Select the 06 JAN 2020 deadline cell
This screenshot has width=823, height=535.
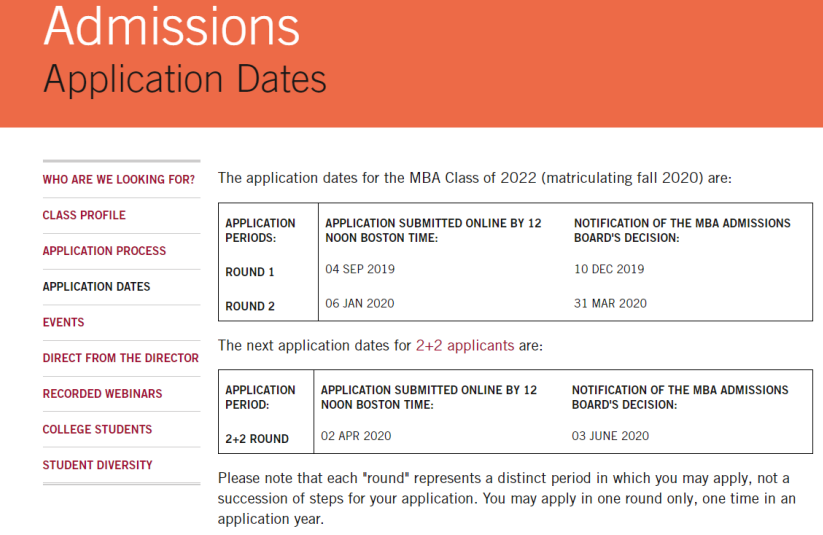(x=360, y=304)
